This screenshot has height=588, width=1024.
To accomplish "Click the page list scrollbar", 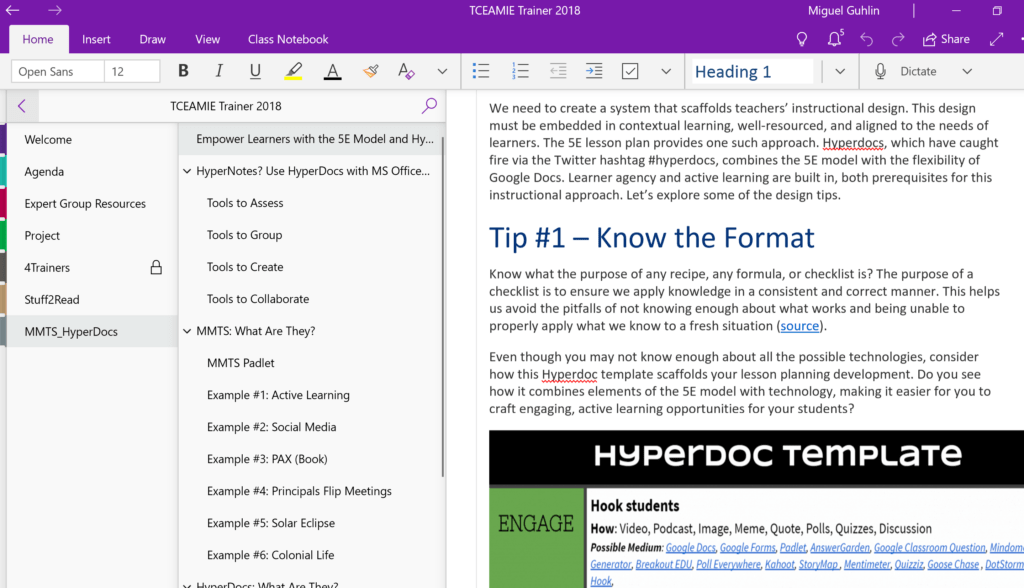I will pos(443,307).
